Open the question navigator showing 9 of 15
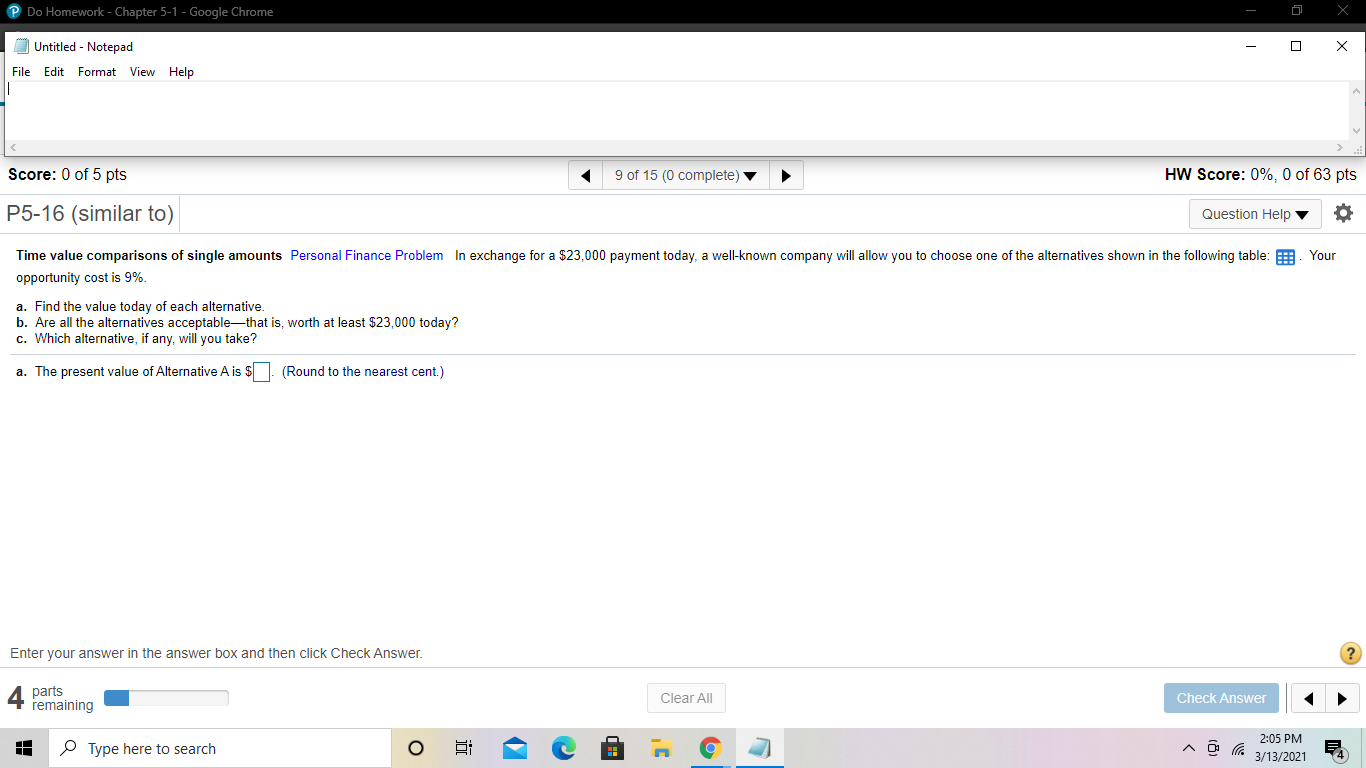The height and width of the screenshot is (768, 1366). (x=685, y=174)
